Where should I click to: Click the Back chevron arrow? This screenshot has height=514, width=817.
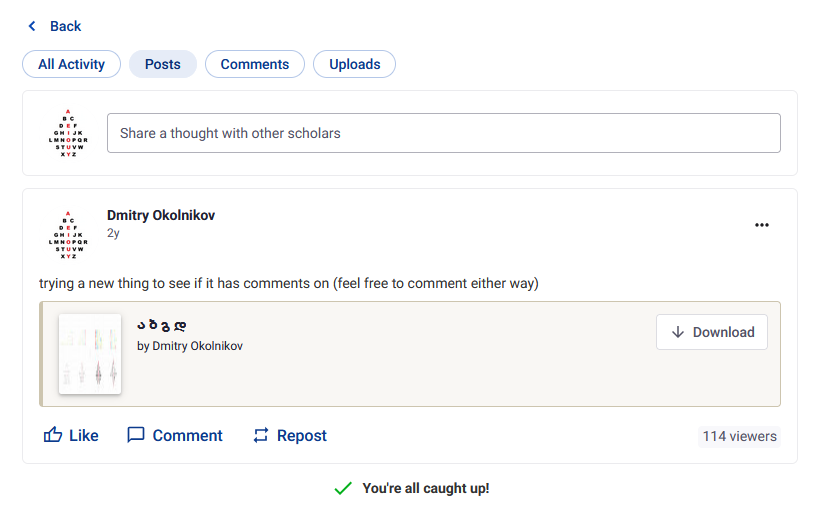(x=32, y=26)
